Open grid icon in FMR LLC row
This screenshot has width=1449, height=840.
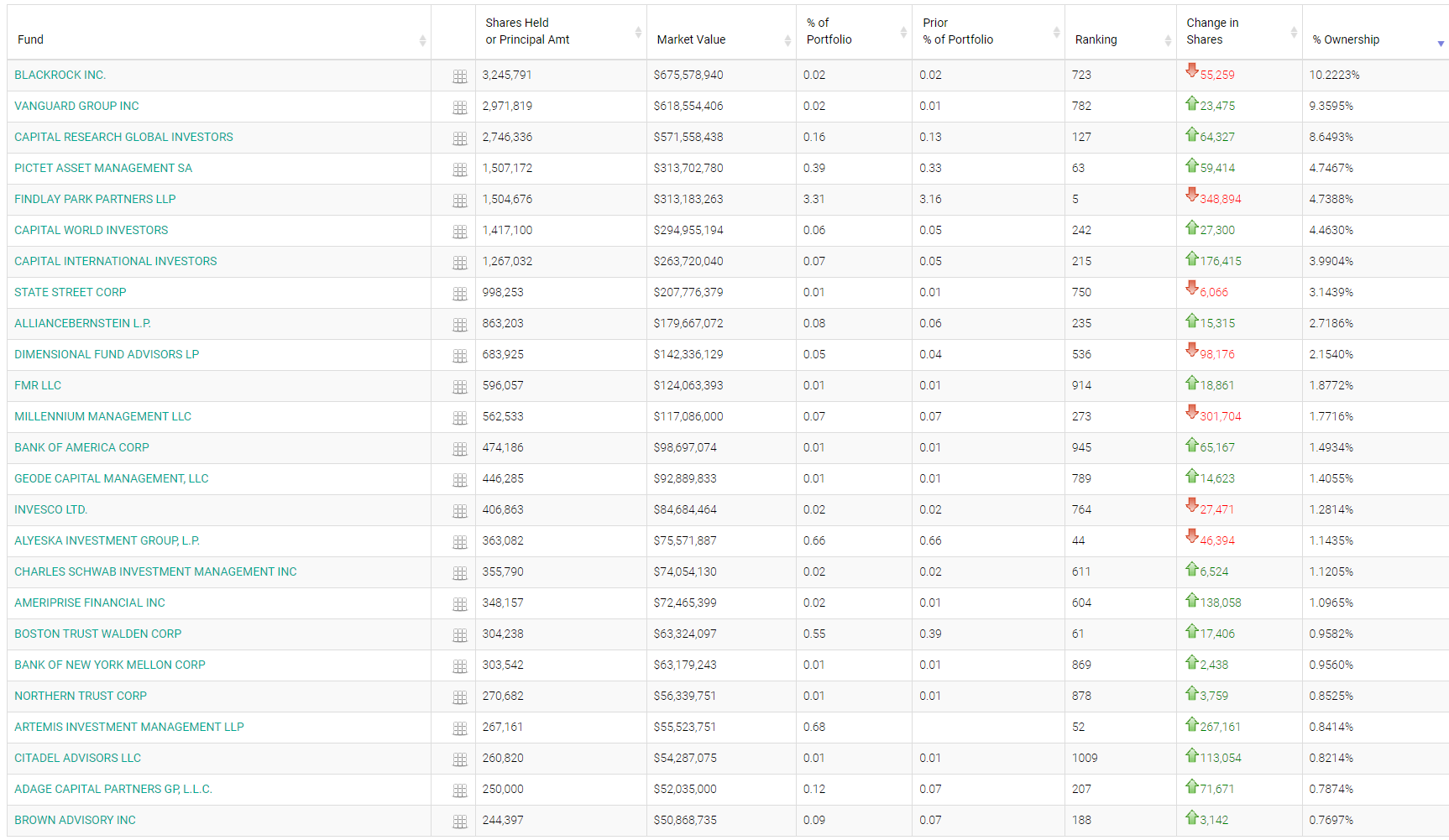click(460, 387)
